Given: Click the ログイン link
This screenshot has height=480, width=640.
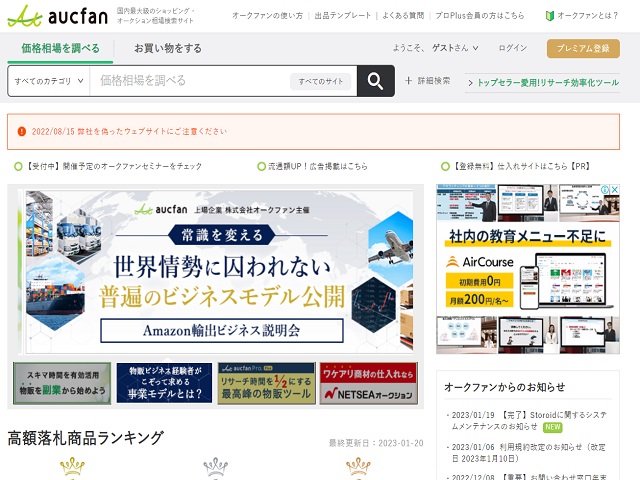Looking at the screenshot, I should 513,48.
